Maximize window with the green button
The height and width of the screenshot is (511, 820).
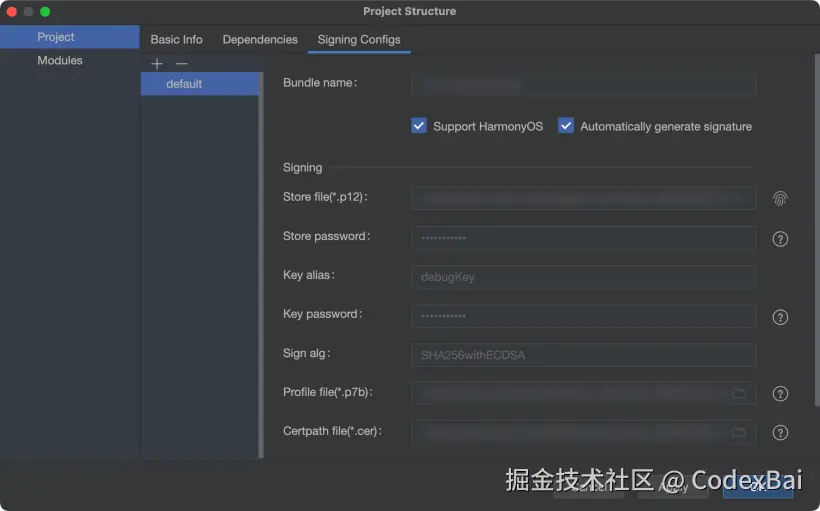[x=45, y=12]
